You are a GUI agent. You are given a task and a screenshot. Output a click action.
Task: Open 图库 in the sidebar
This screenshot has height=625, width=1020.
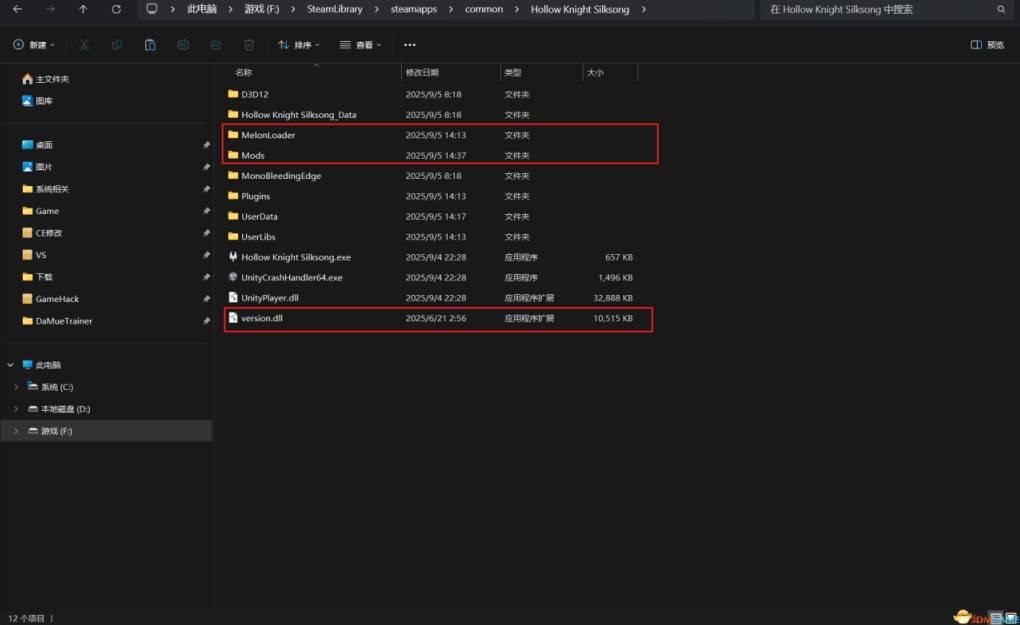click(x=37, y=101)
